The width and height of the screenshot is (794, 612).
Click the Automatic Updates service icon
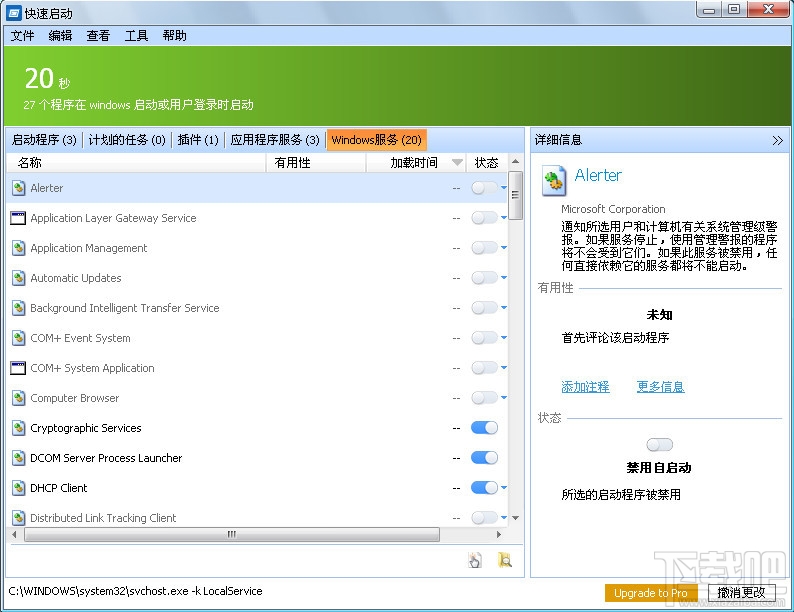[19, 278]
